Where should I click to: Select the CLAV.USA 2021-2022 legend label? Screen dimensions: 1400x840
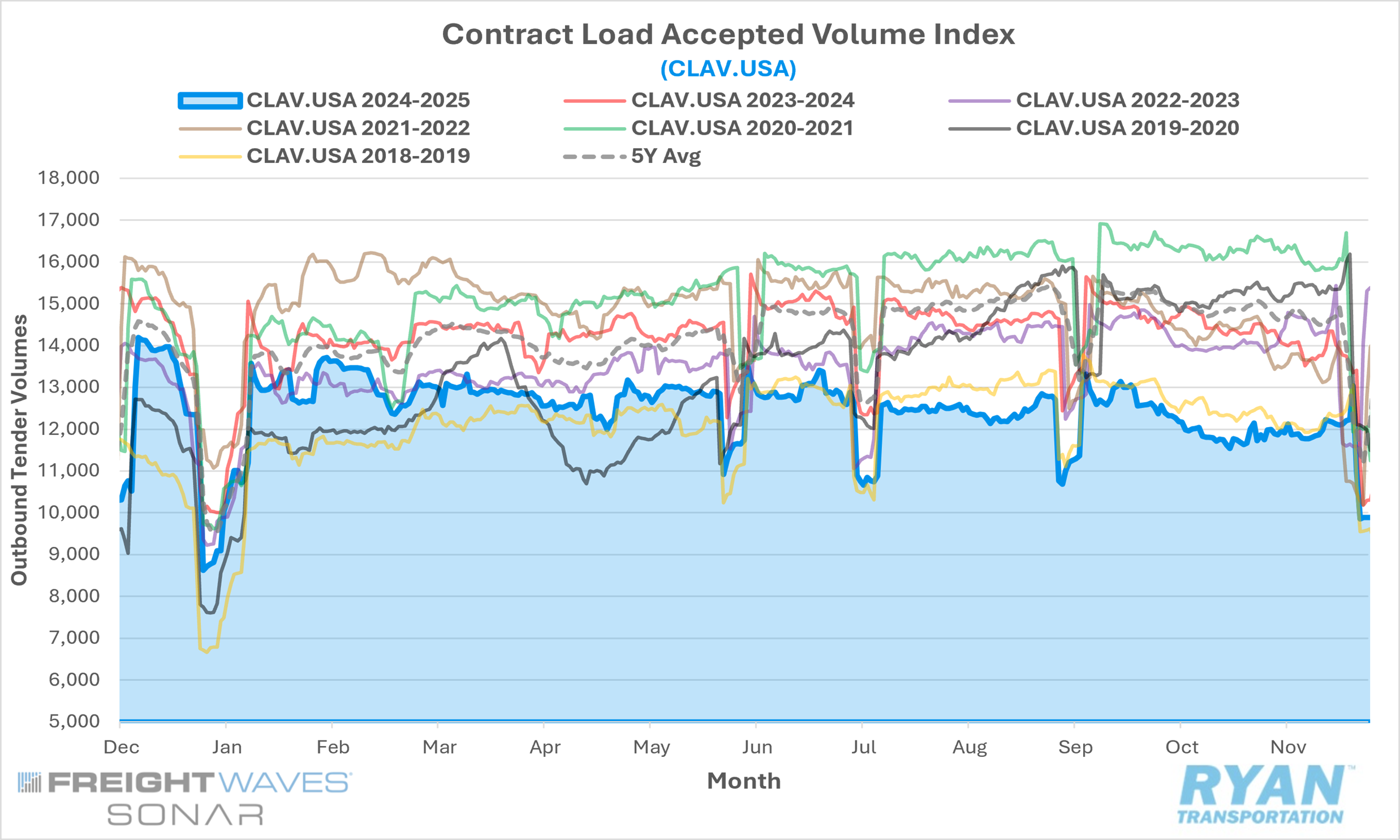(x=357, y=128)
